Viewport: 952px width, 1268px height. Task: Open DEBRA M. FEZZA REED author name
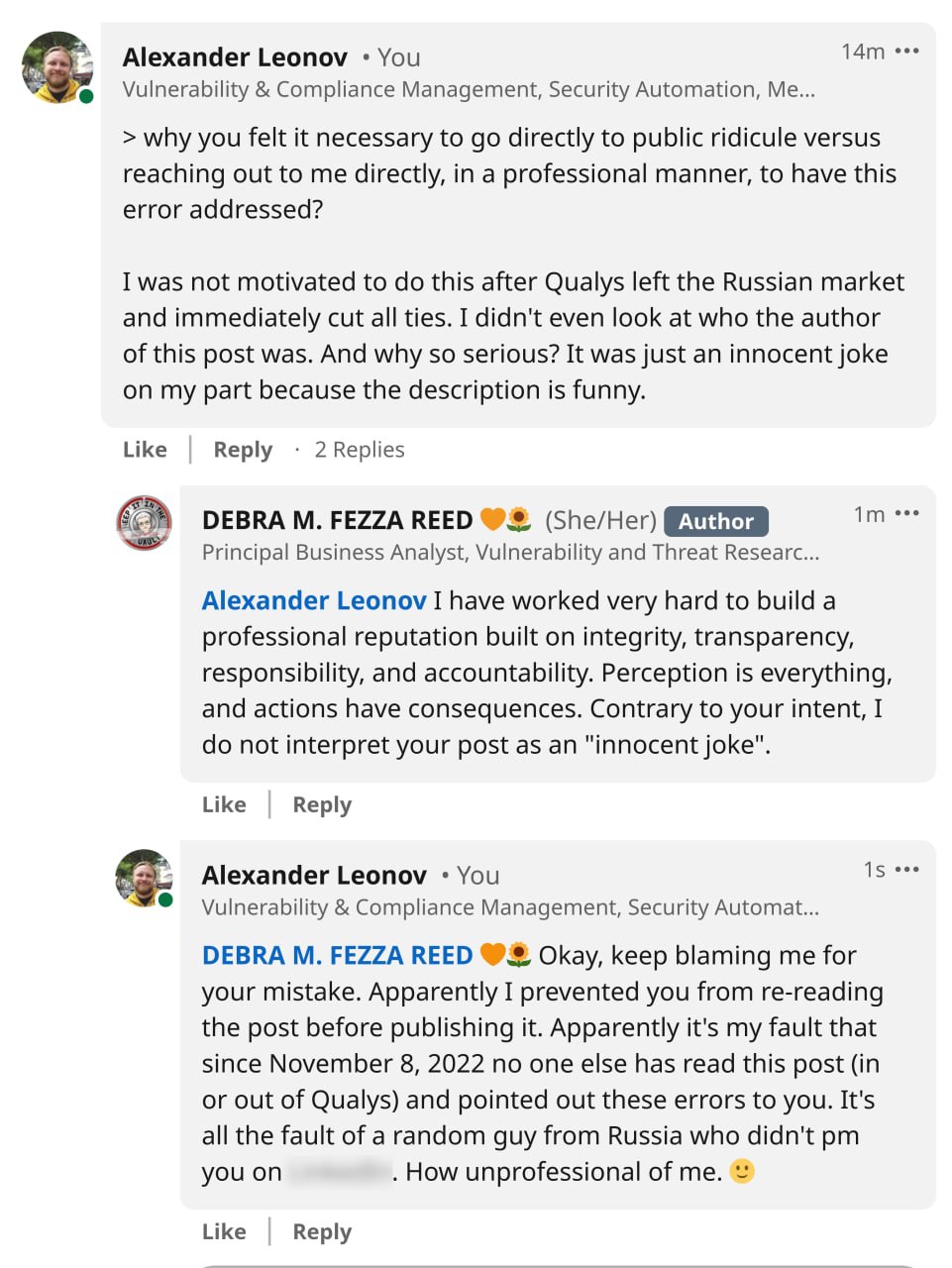click(337, 520)
